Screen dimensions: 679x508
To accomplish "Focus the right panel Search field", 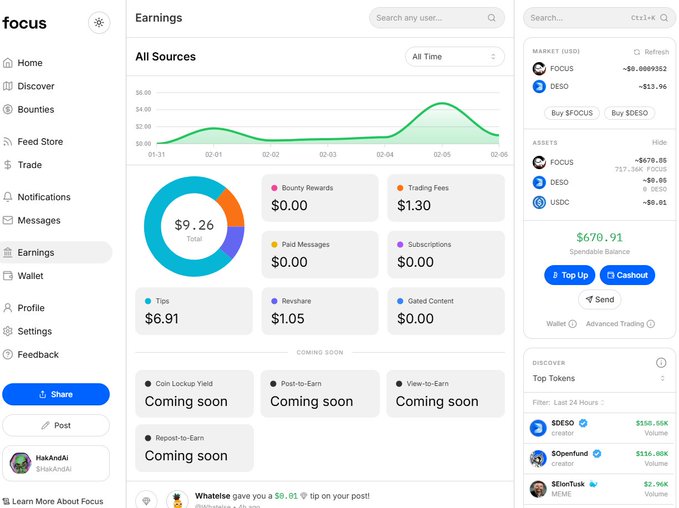I will (x=599, y=18).
